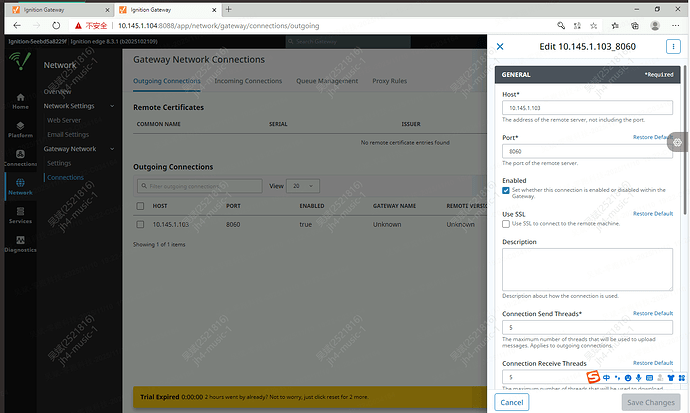Viewport: 690px width, 413px height.
Task: Add page to favorites with star icon
Action: pyautogui.click(x=594, y=26)
